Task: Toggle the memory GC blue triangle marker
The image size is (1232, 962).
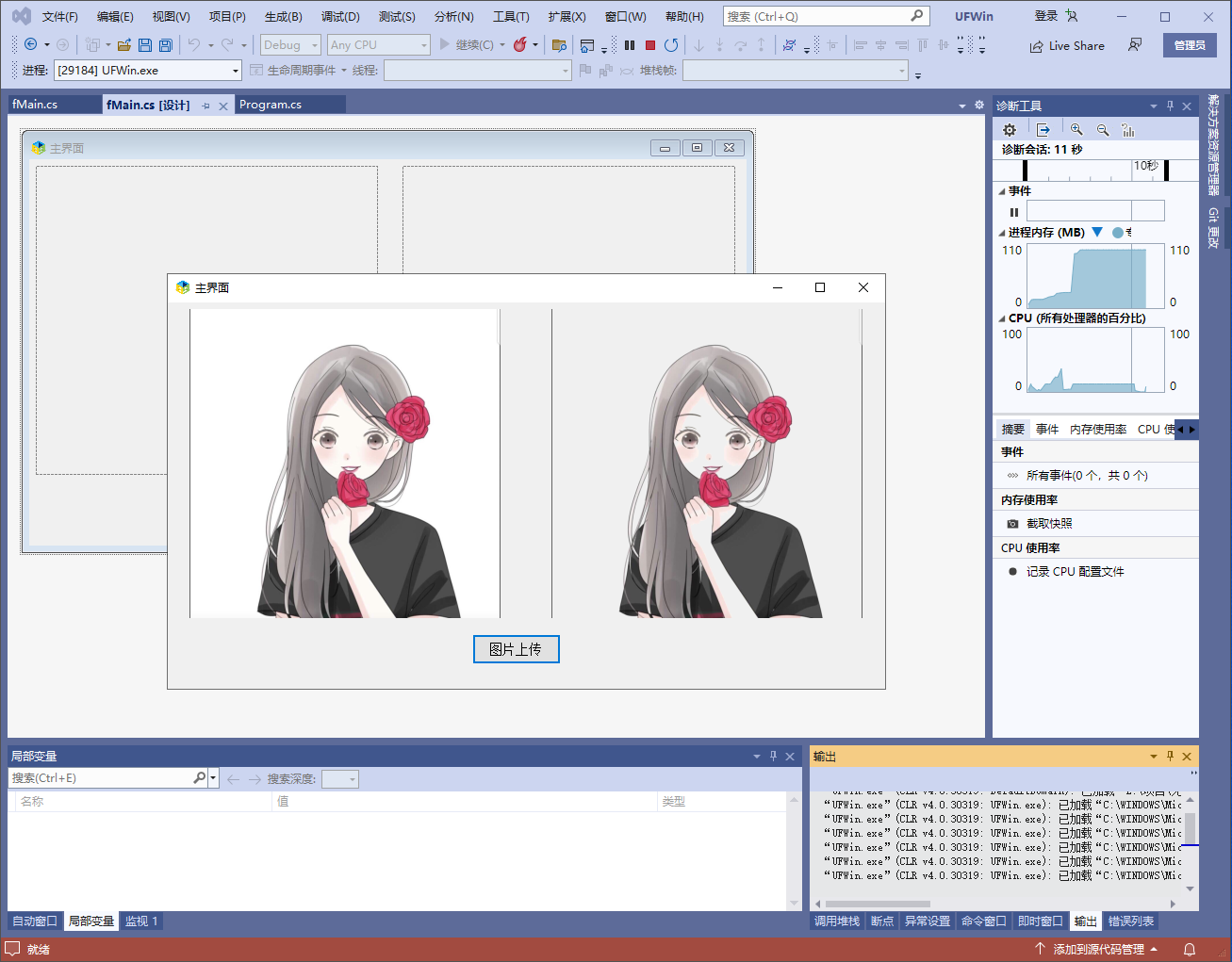Action: (x=1097, y=232)
